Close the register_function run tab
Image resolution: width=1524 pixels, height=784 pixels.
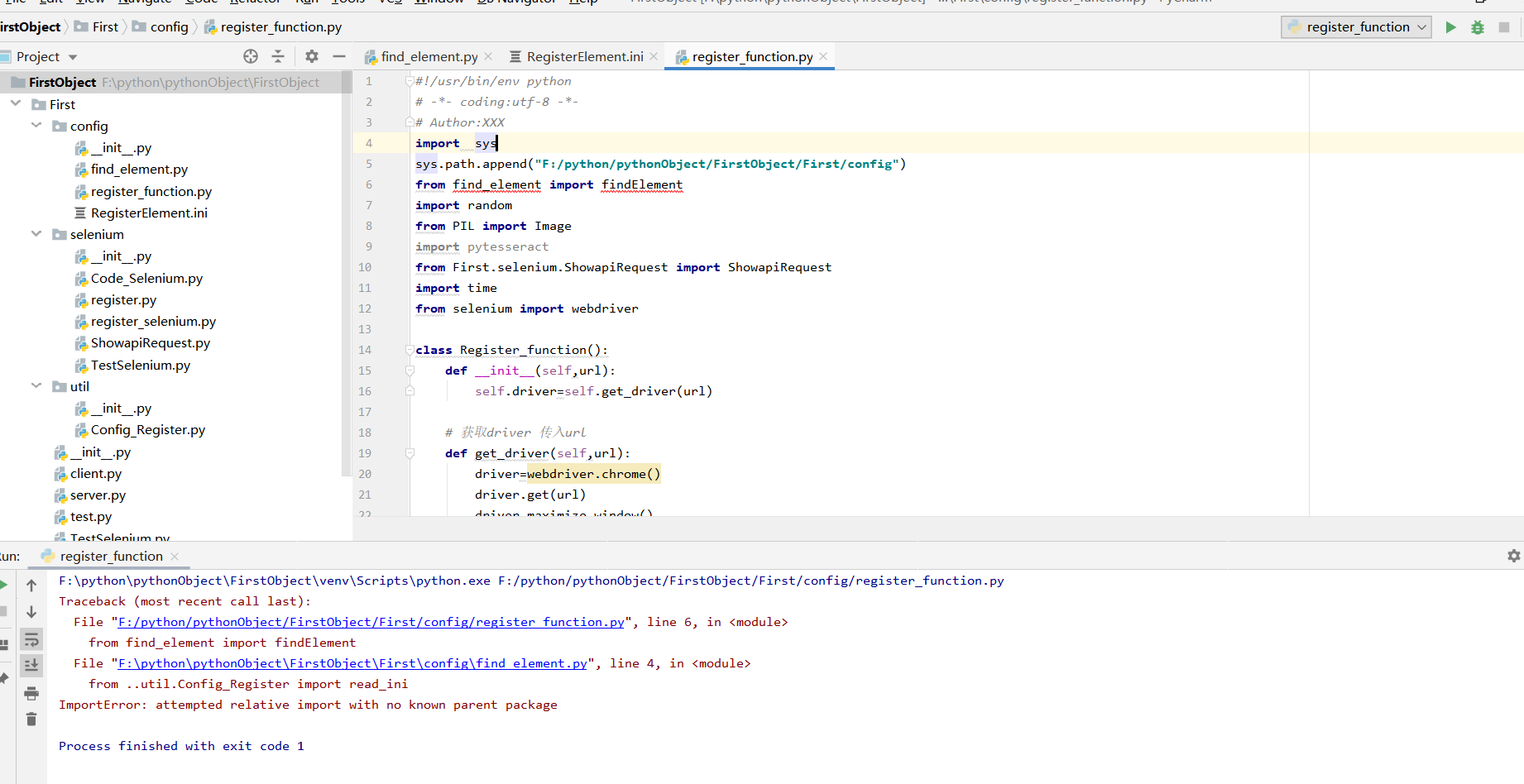174,557
